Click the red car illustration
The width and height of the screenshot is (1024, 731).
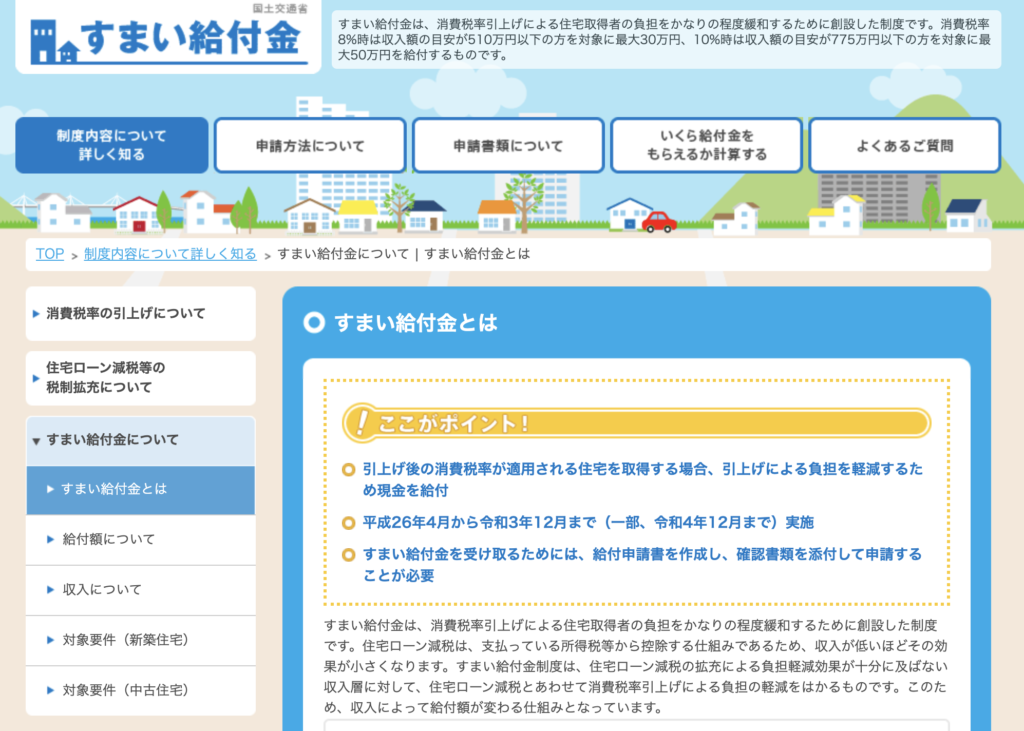659,222
